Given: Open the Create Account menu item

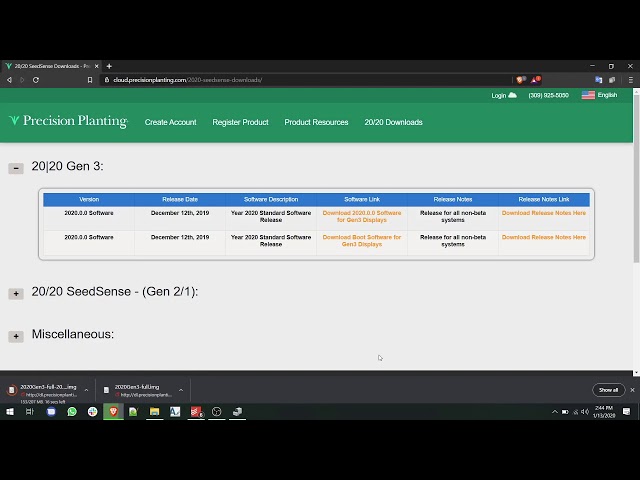Looking at the screenshot, I should [x=170, y=122].
